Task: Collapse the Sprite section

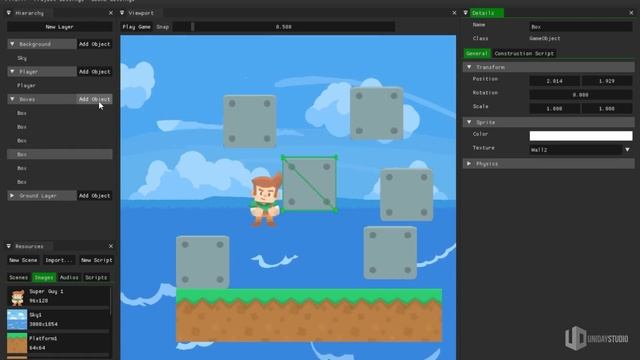Action: 469,122
